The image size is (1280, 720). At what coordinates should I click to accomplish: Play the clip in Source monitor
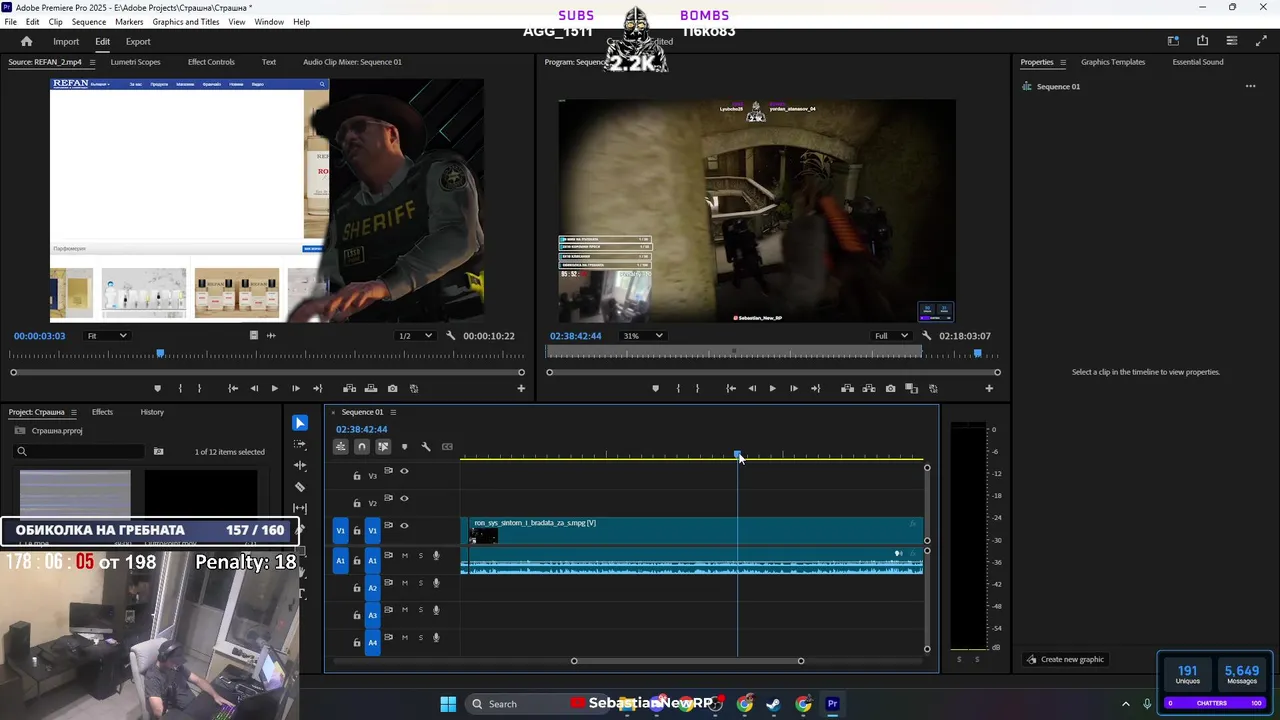tap(274, 388)
